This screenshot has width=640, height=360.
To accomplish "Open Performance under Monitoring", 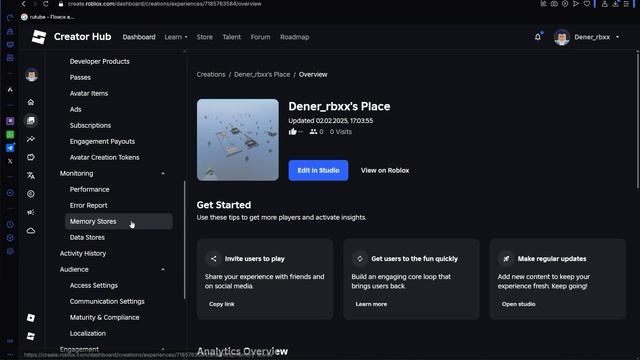I will click(x=89, y=189).
